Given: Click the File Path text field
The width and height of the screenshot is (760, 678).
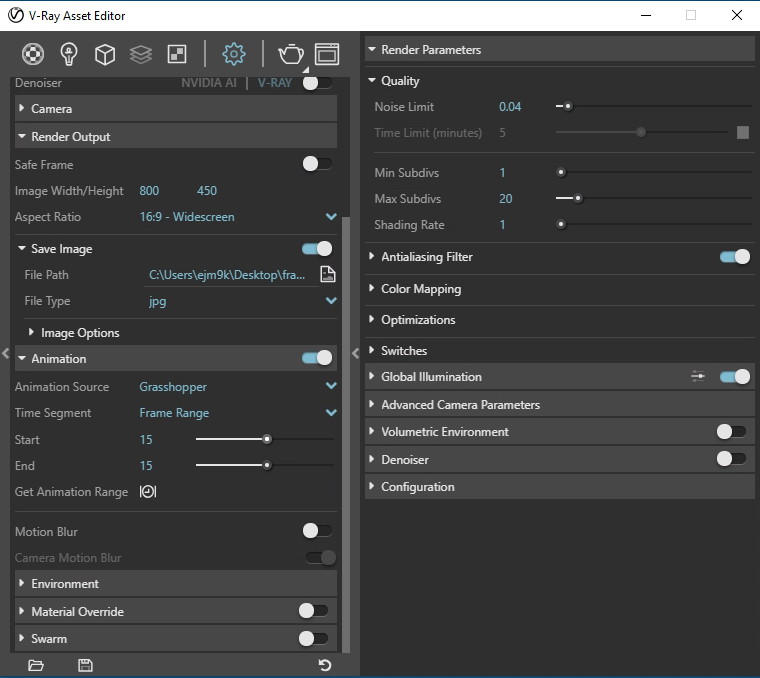Looking at the screenshot, I should 231,275.
